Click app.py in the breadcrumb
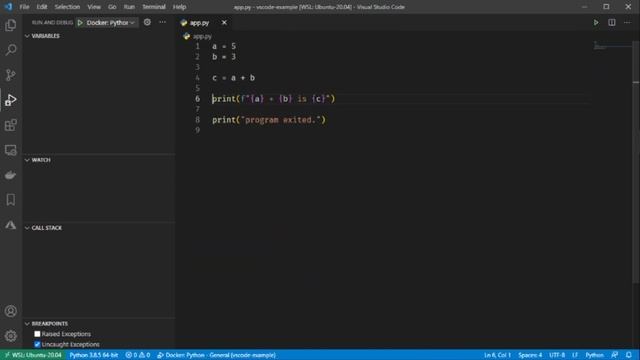Viewport: 640px width, 360px height. [x=202, y=36]
